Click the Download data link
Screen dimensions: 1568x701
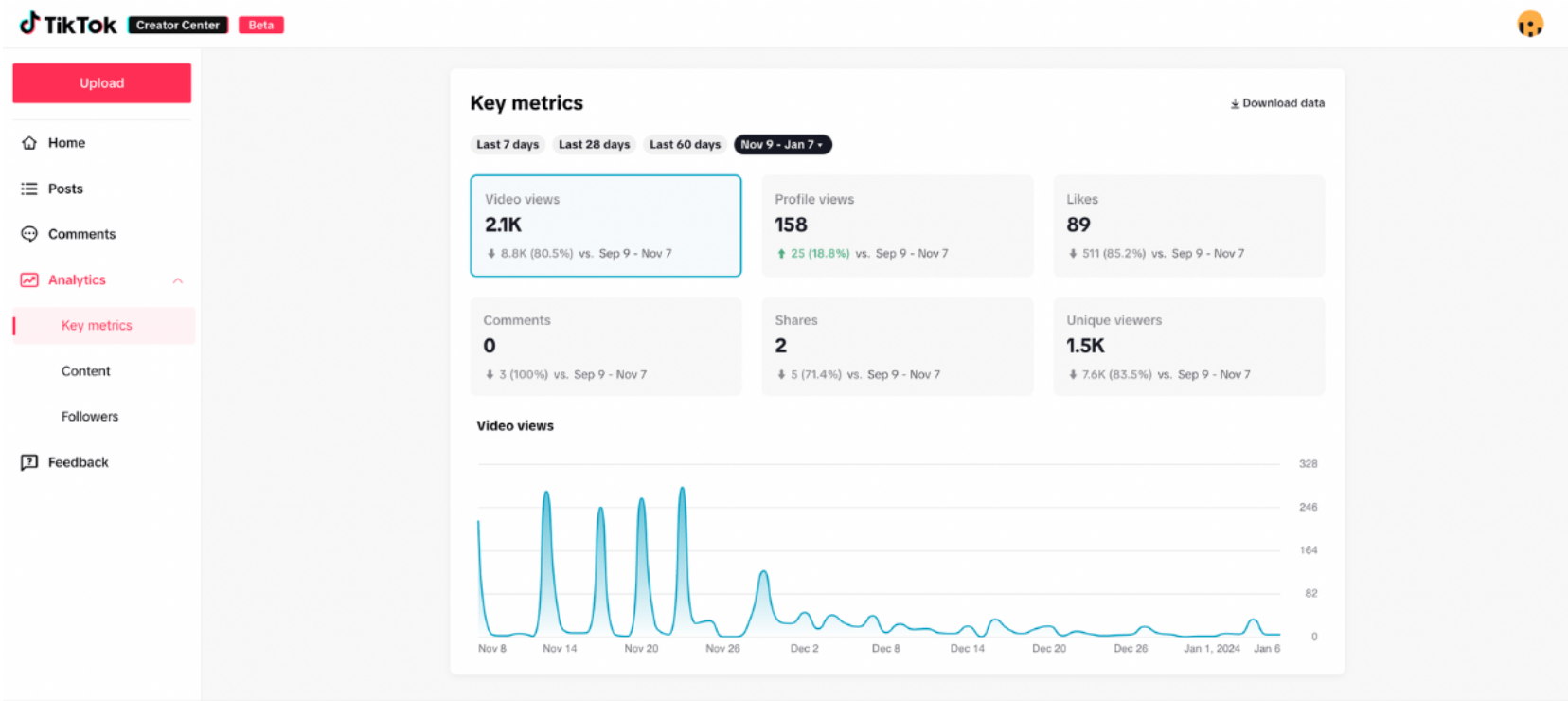point(1282,103)
